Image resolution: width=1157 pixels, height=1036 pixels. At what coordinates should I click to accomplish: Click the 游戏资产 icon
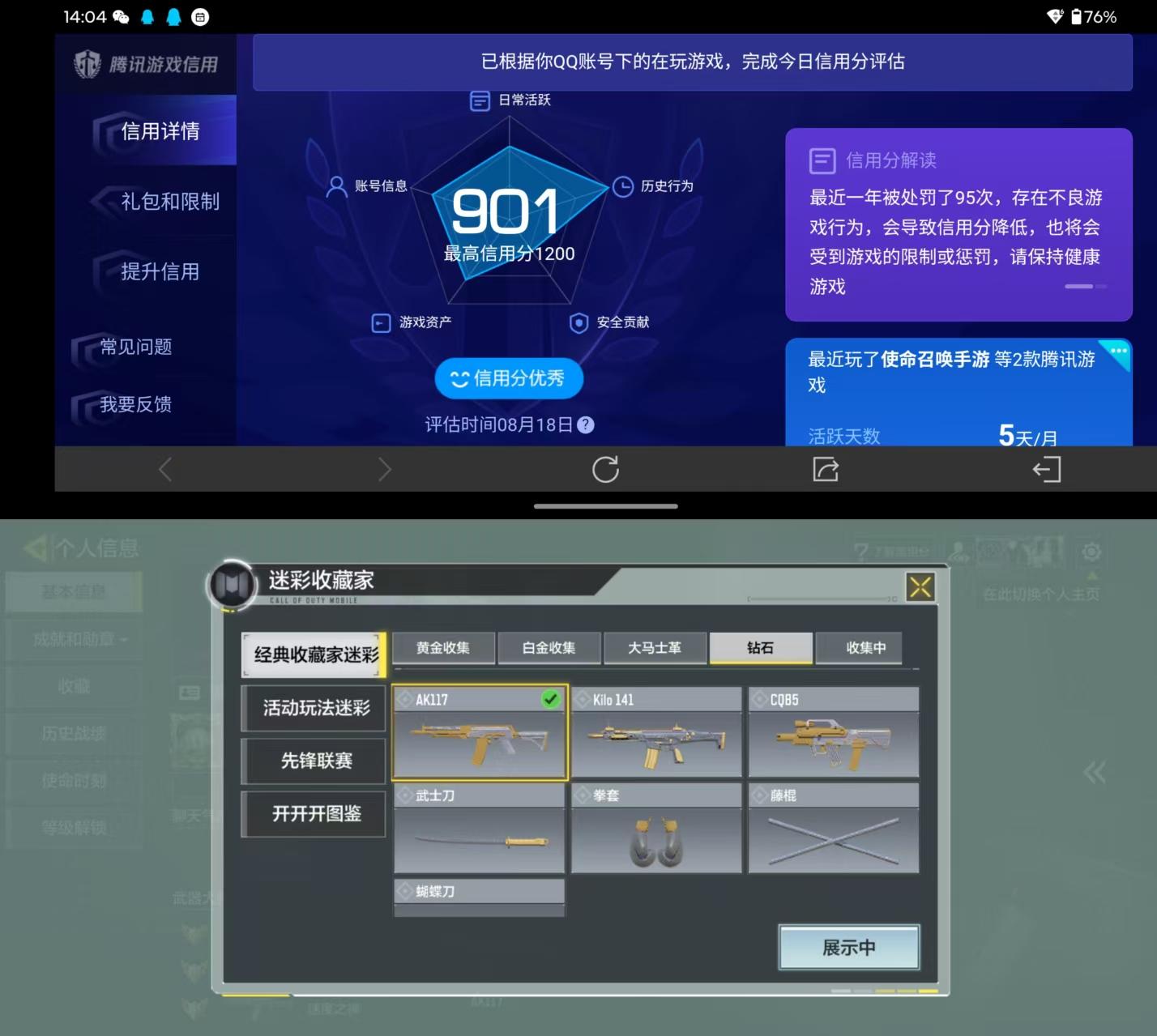click(x=381, y=323)
